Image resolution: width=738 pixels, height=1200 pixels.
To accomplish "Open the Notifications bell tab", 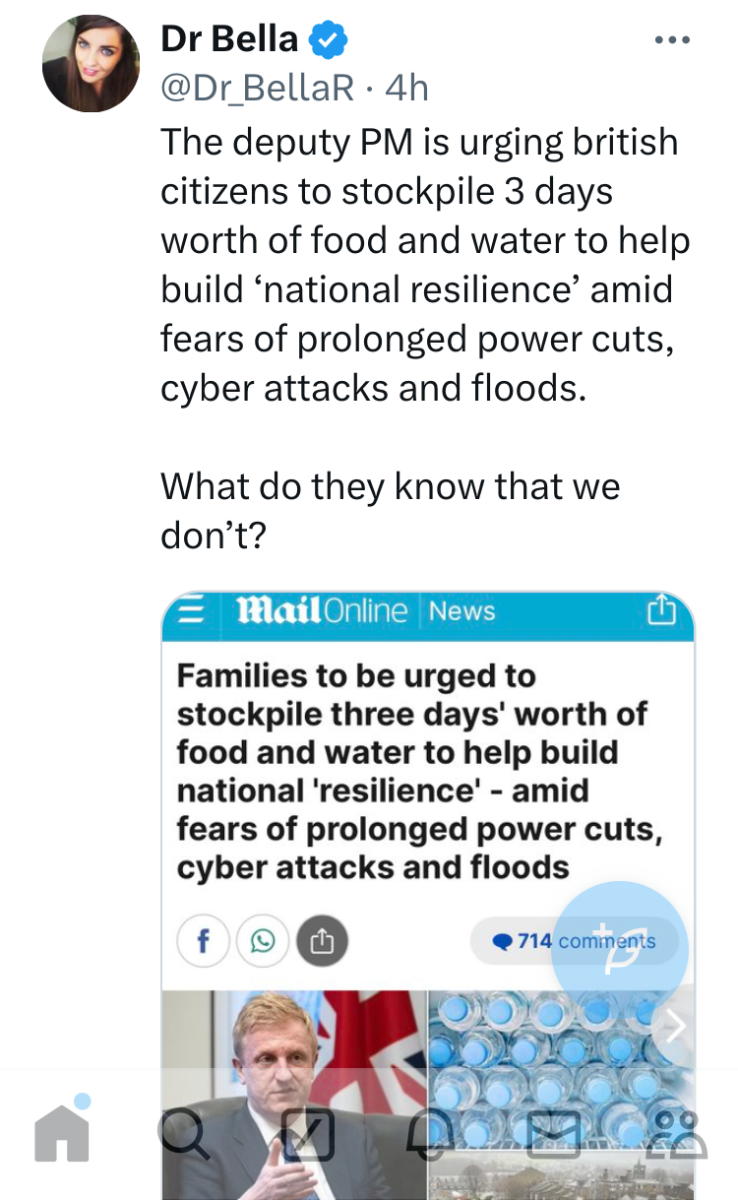I will (430, 1134).
